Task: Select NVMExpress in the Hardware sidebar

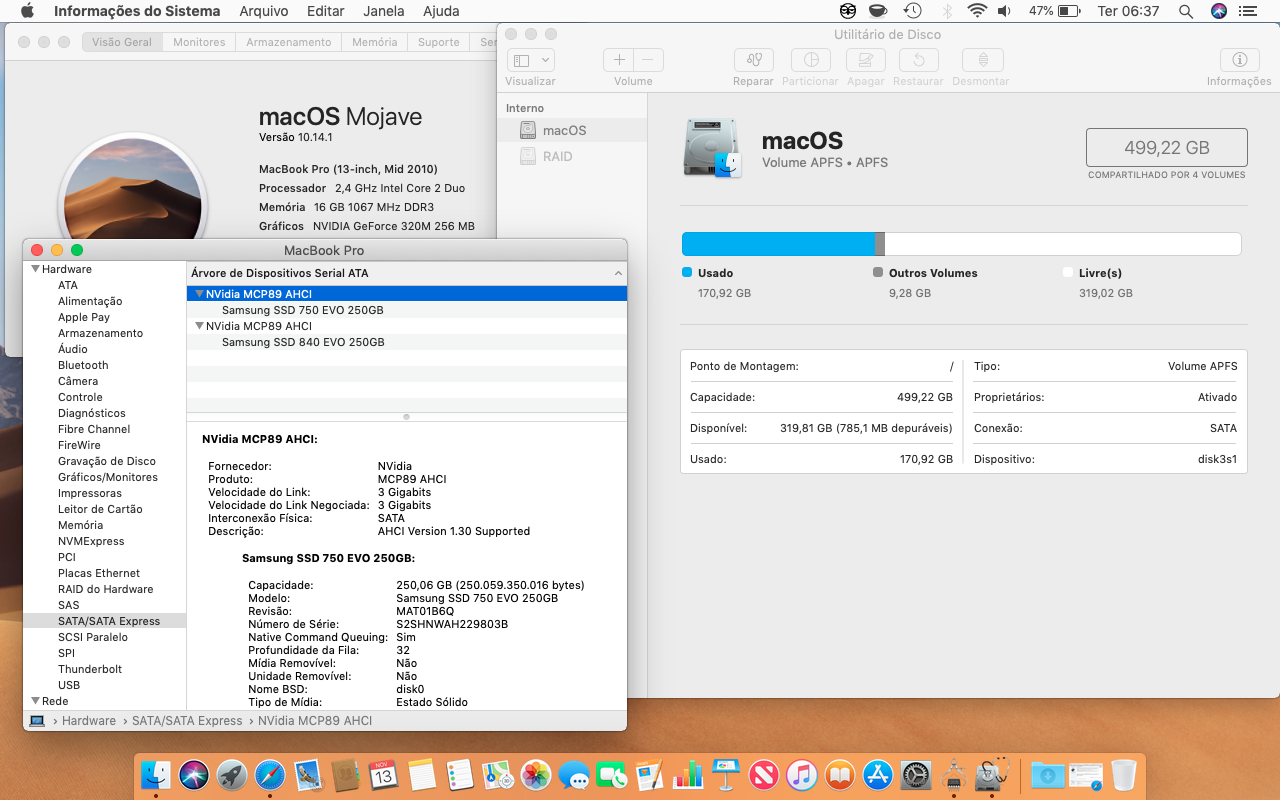Action: (x=91, y=541)
